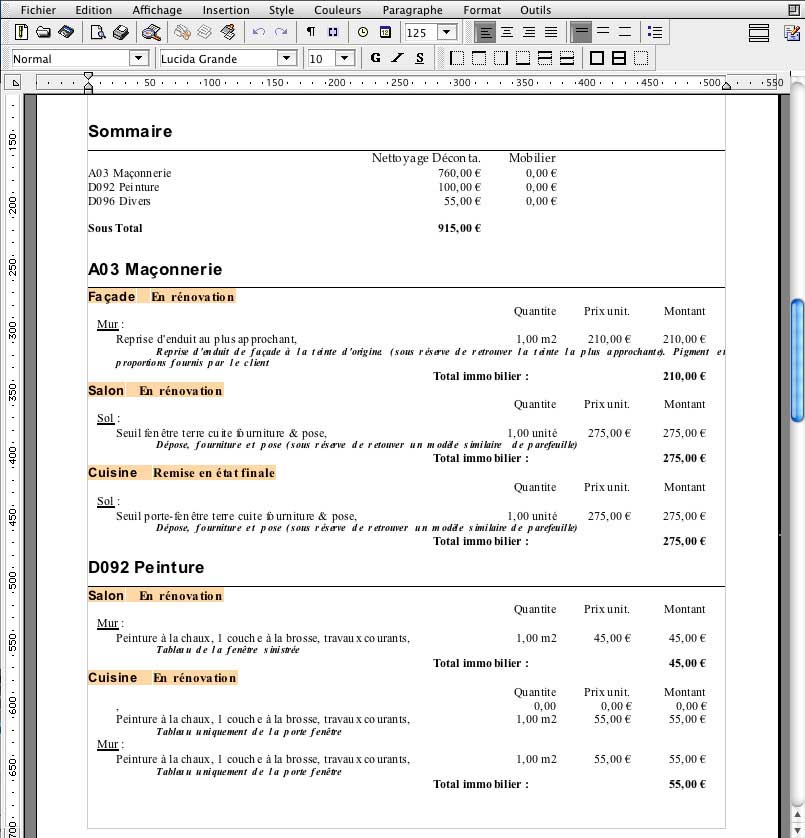
Task: Click the Outils menu
Action: [535, 10]
